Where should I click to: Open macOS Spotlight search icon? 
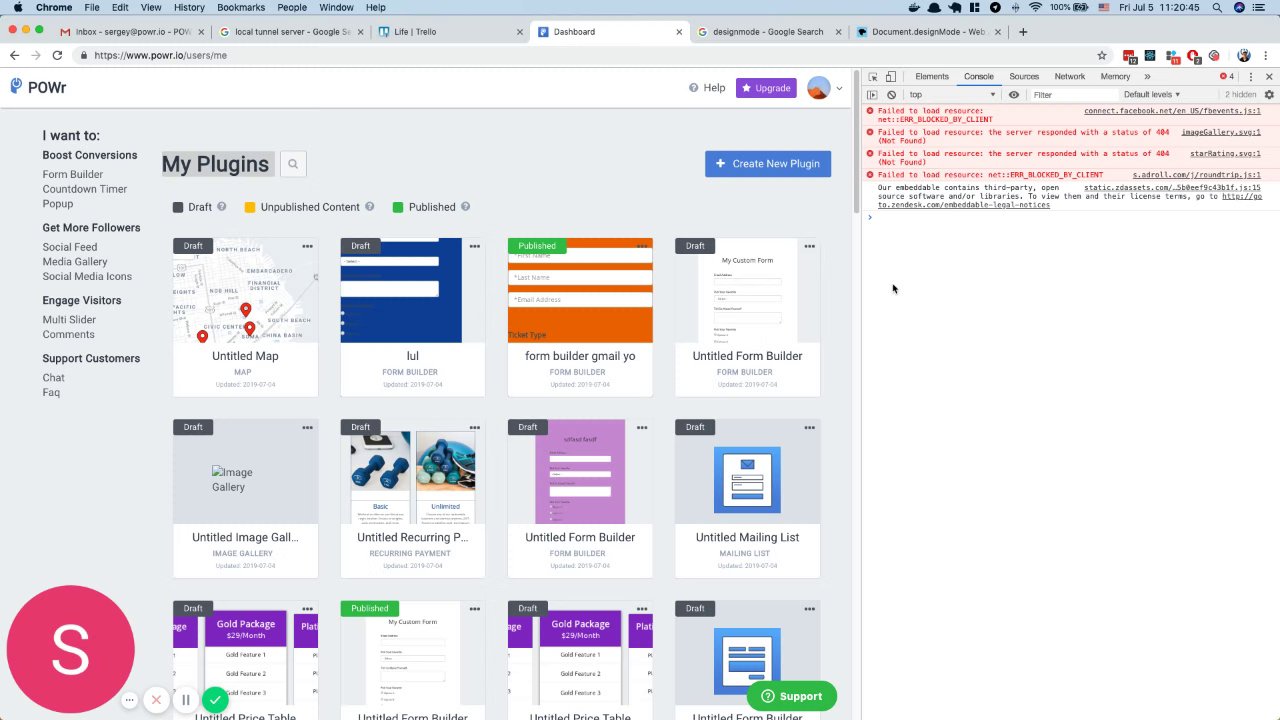click(x=1218, y=7)
